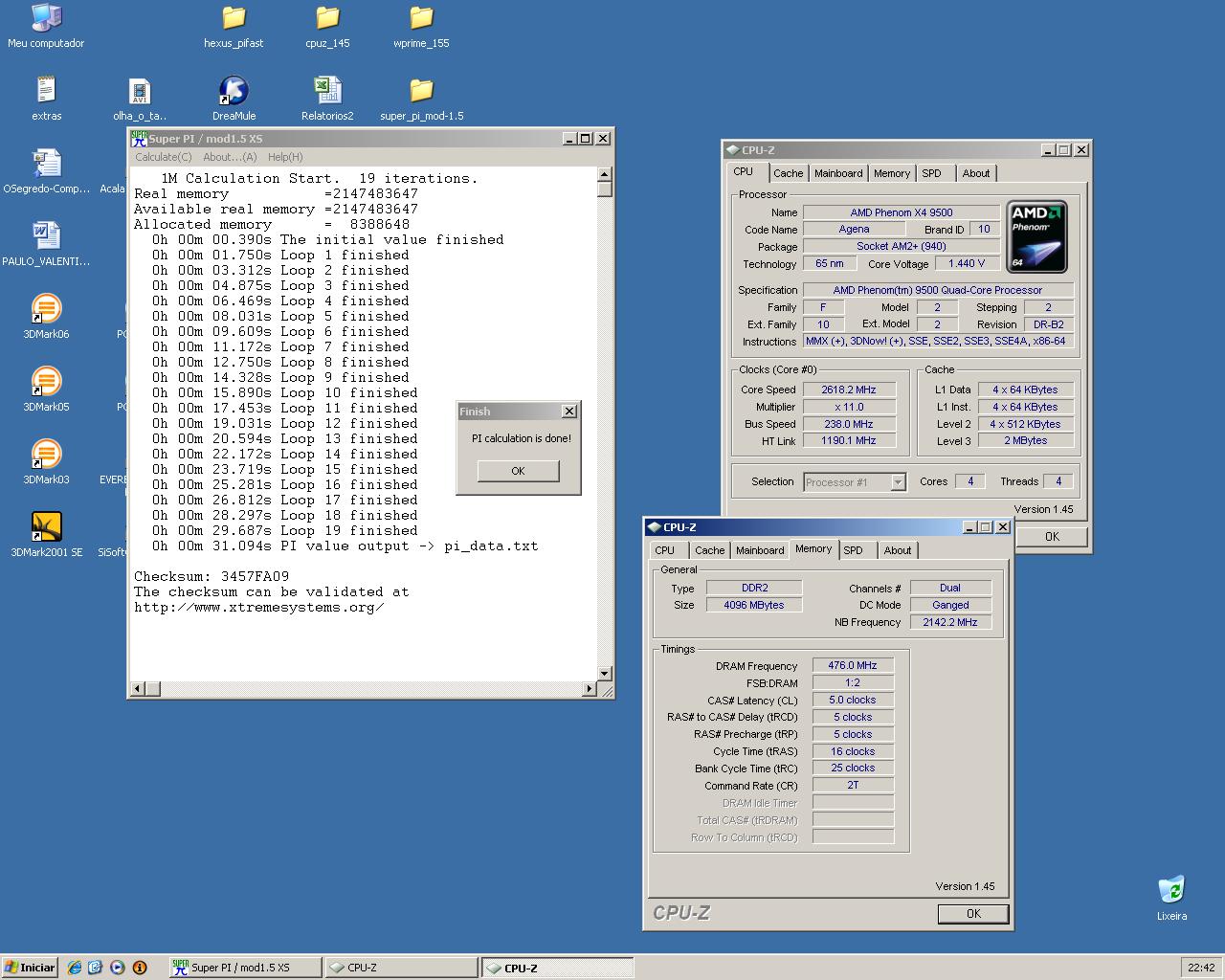The image size is (1225, 980).
Task: Click media player quick launch icon
Action: tap(118, 968)
